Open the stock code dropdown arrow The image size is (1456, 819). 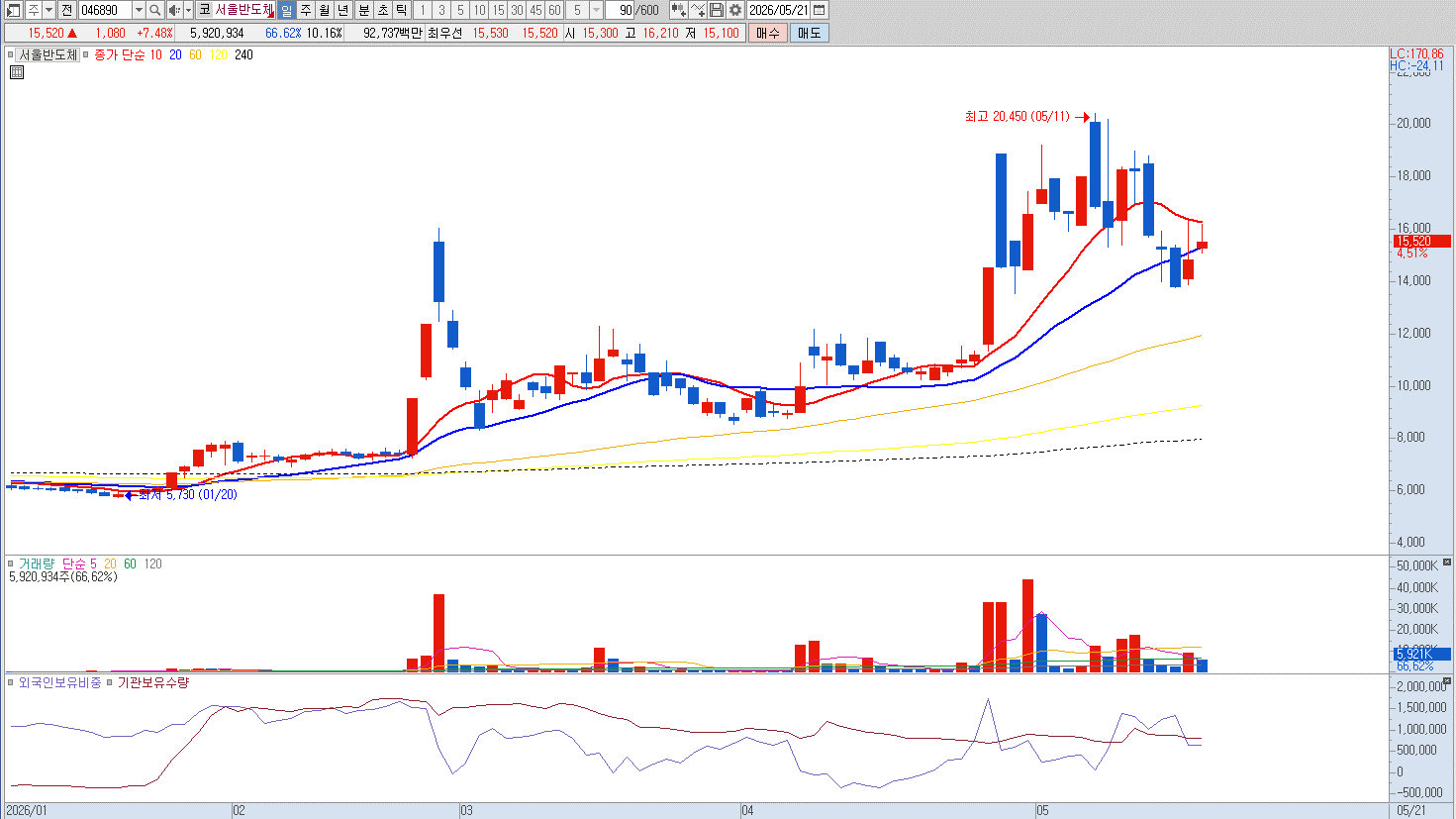[139, 10]
